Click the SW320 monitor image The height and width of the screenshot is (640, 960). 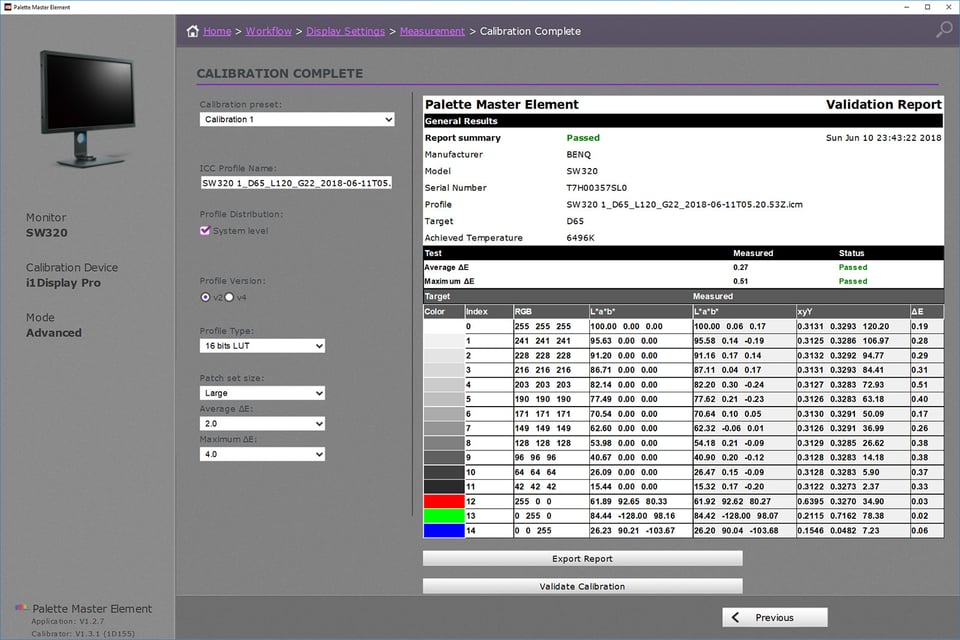[x=88, y=108]
